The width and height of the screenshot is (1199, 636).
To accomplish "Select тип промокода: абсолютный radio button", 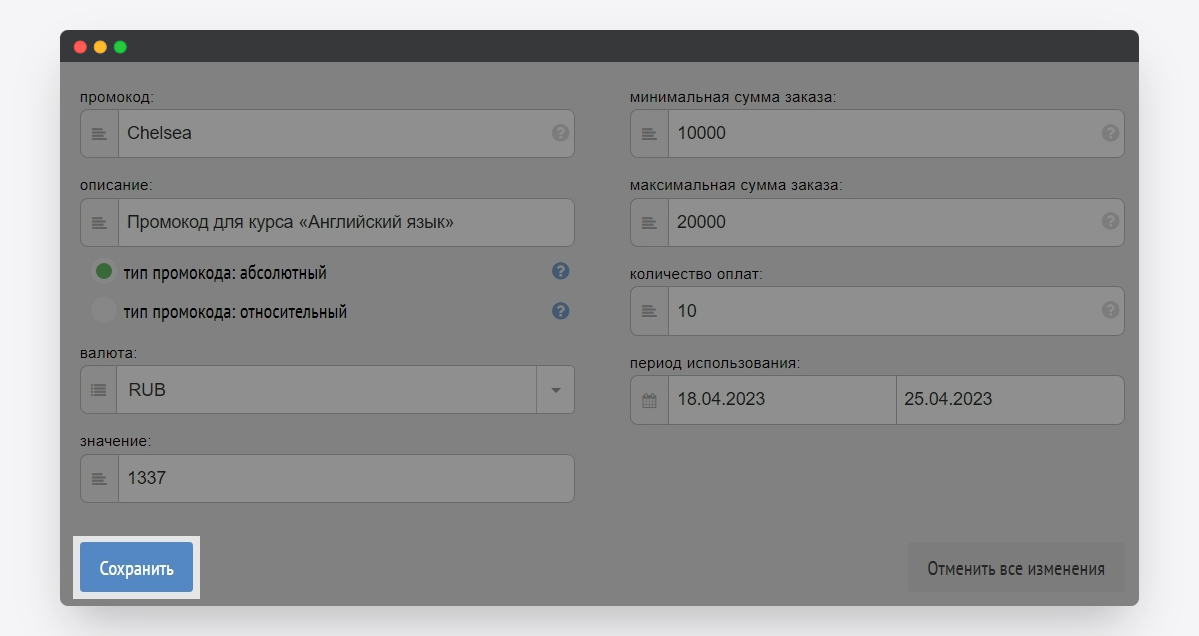I will coord(103,272).
